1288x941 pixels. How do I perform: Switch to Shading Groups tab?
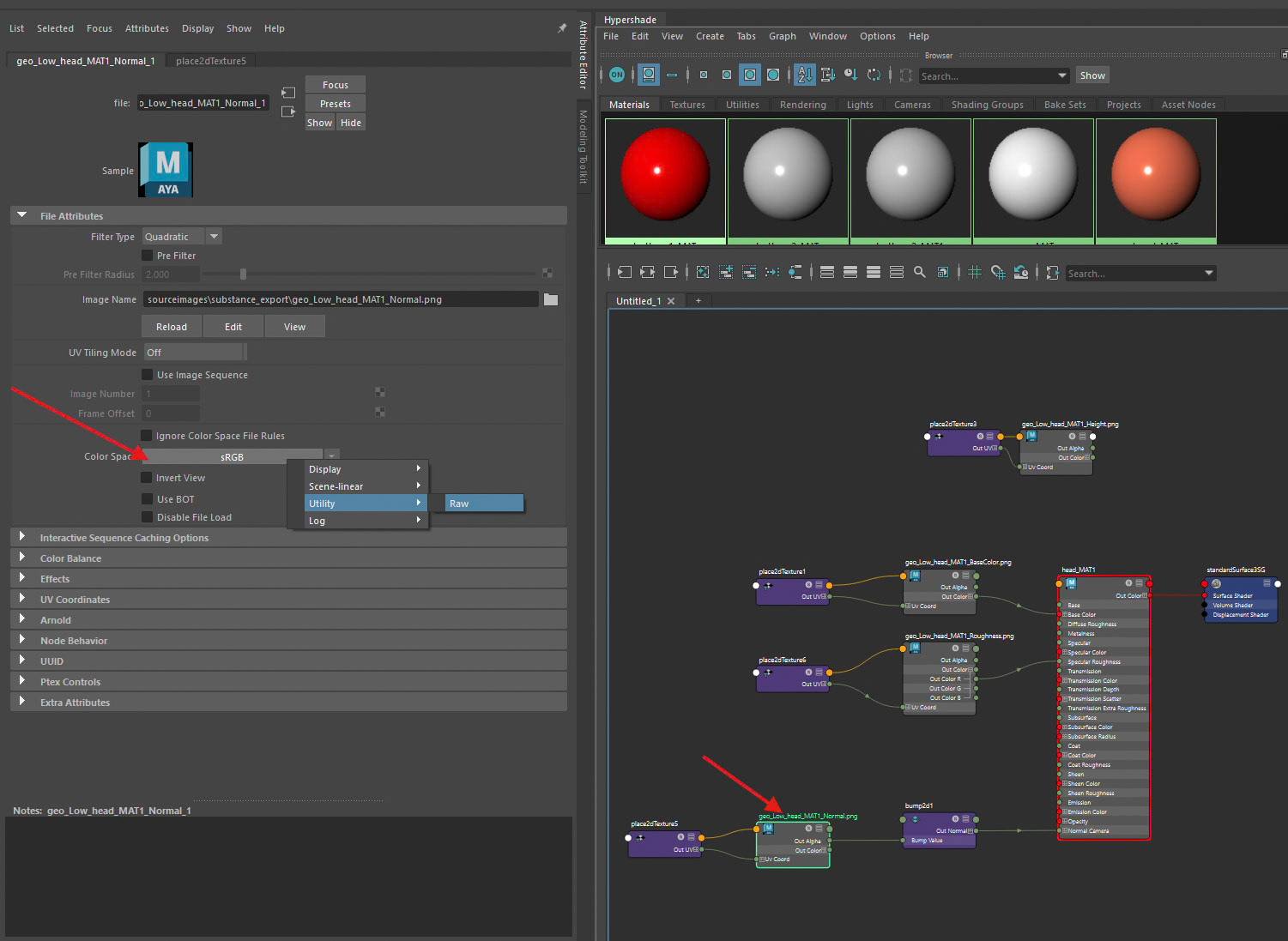[987, 105]
